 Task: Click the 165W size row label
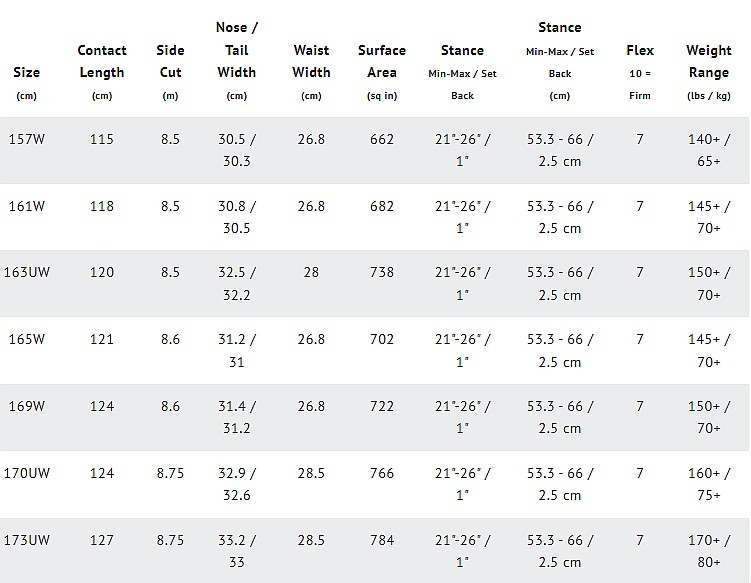[x=27, y=339]
